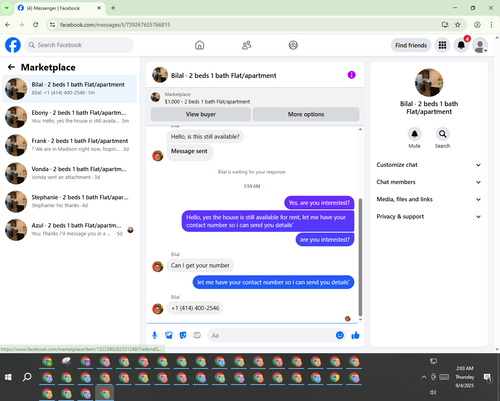Click the 'Hello, is this still available?' message

coord(205,137)
